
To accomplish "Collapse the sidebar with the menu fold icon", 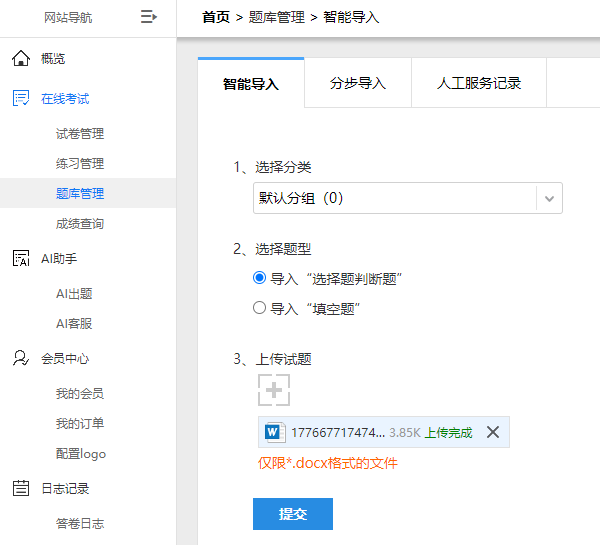I will tap(148, 17).
